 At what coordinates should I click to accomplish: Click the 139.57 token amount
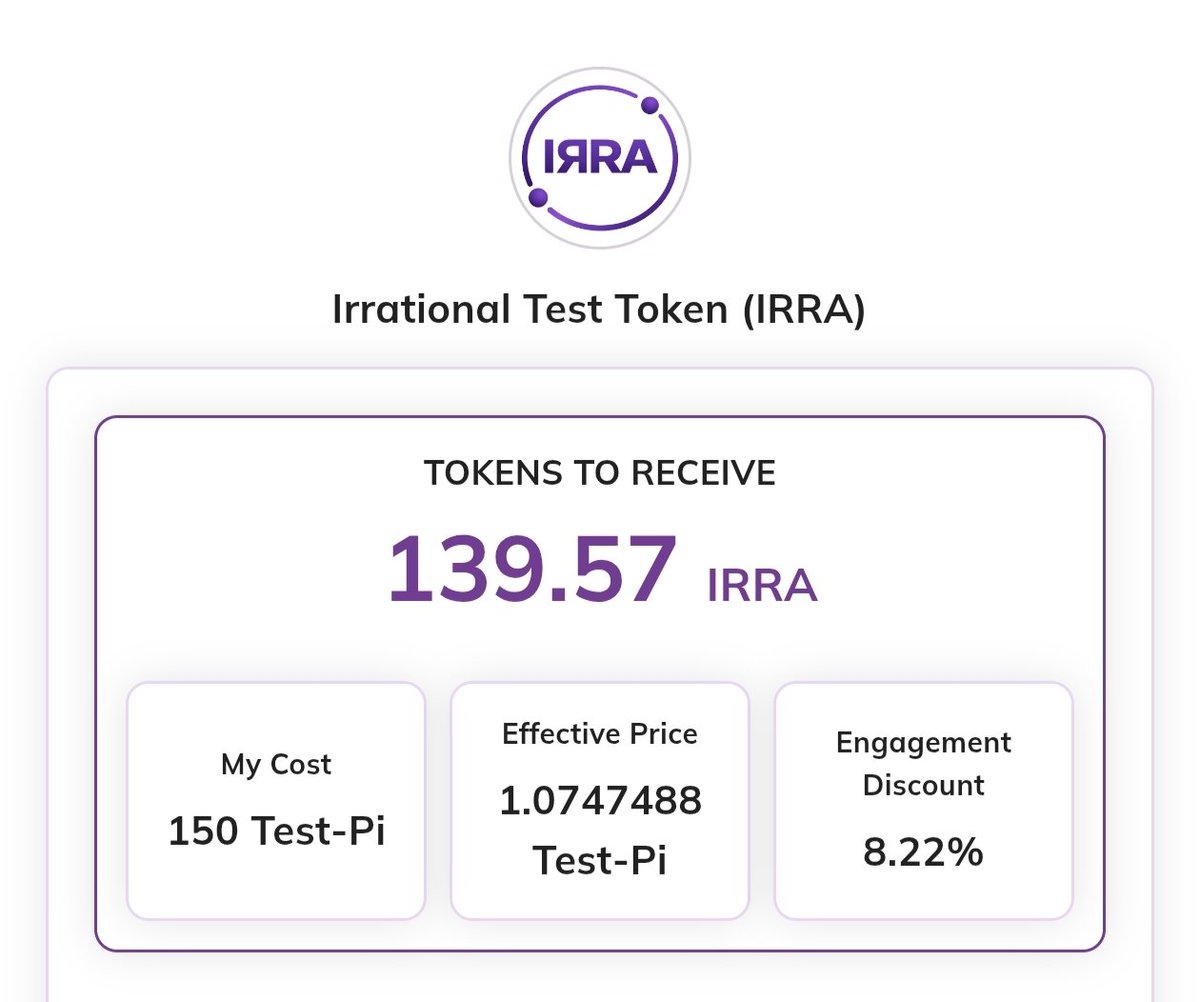click(533, 571)
